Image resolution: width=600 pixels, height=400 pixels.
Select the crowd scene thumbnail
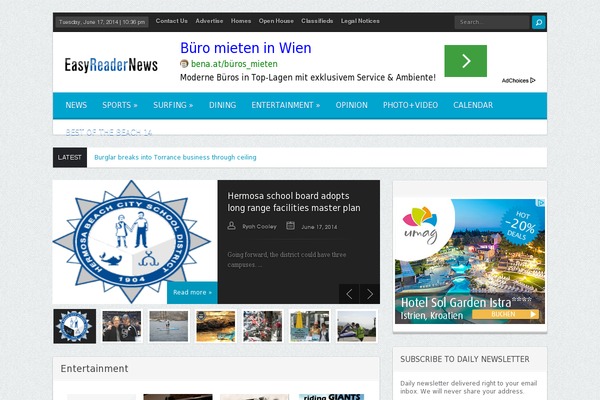pos(262,326)
